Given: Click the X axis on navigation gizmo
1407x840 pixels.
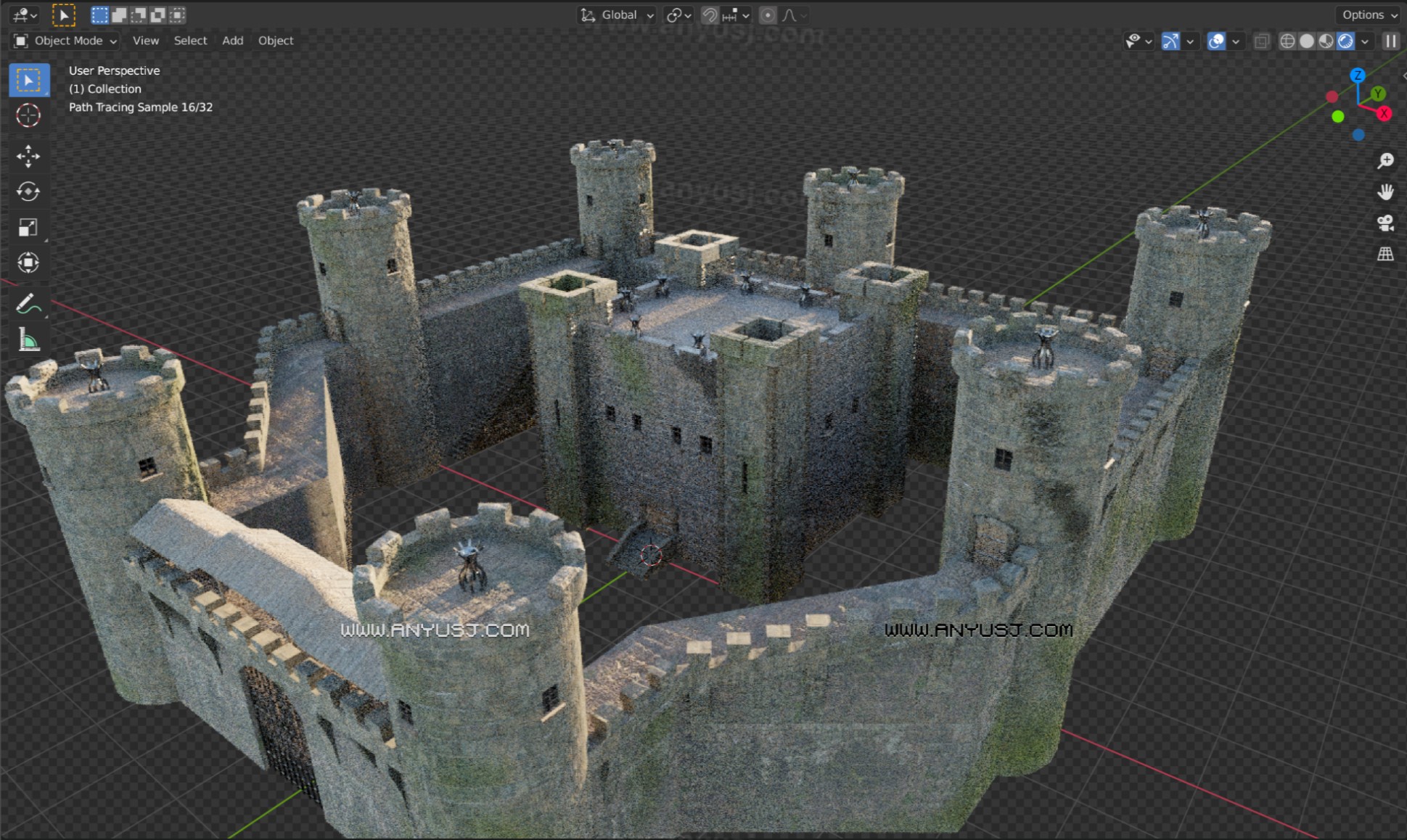Looking at the screenshot, I should click(x=1385, y=114).
